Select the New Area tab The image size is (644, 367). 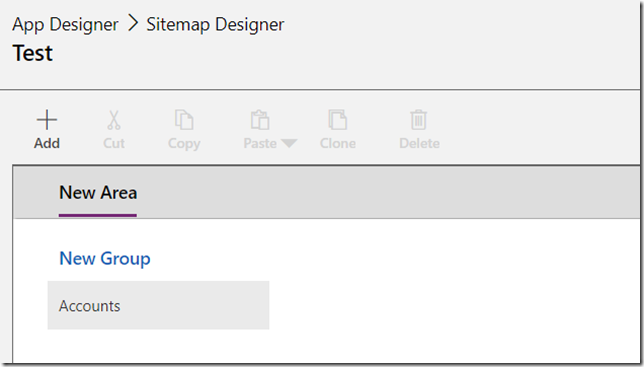98,193
